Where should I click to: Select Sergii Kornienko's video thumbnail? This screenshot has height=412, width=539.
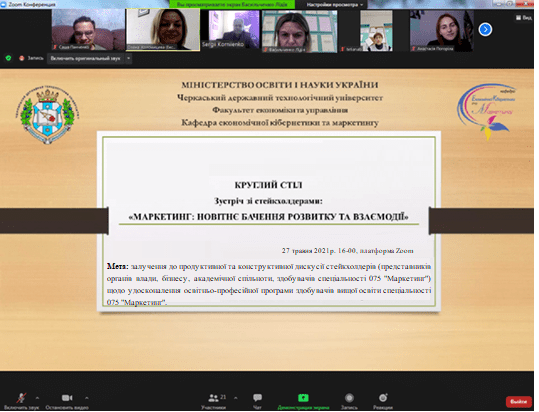(230, 29)
